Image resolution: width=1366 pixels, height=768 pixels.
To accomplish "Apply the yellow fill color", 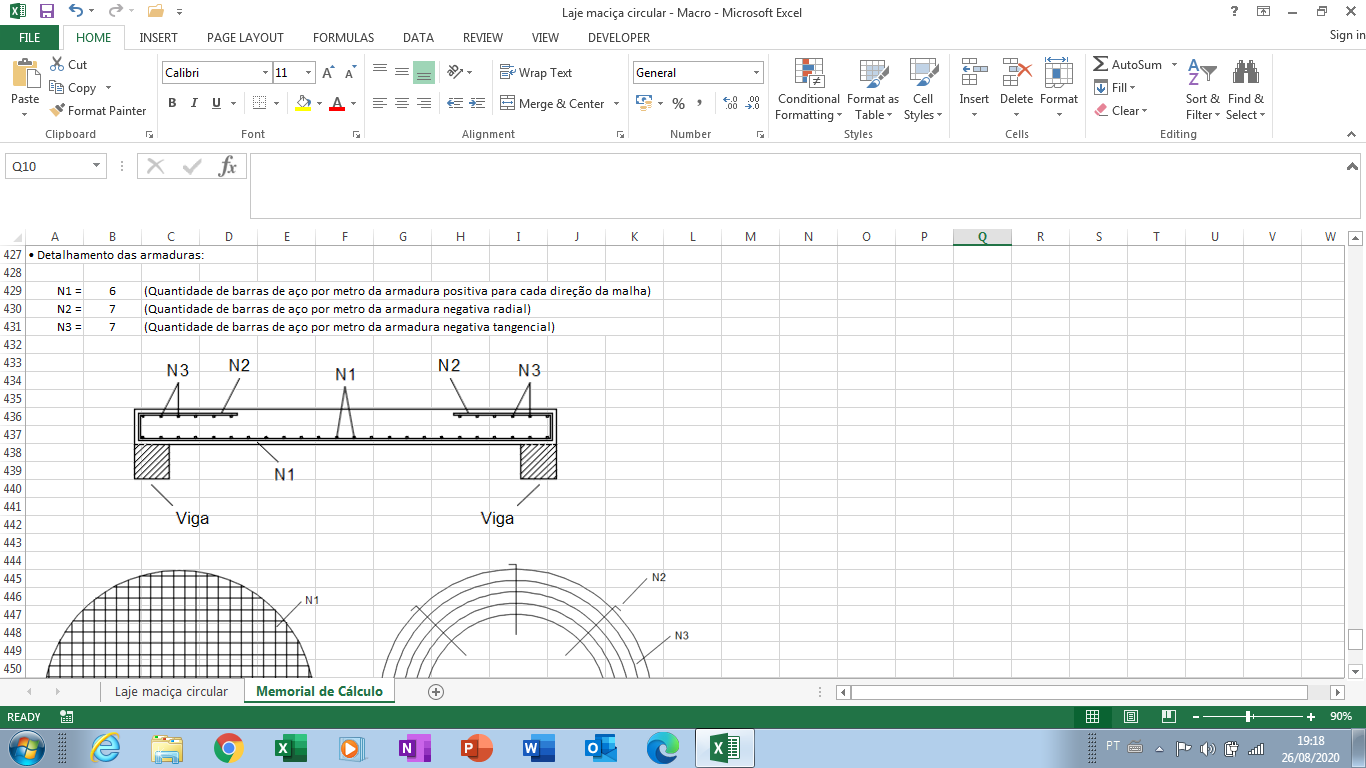I will click(x=304, y=103).
